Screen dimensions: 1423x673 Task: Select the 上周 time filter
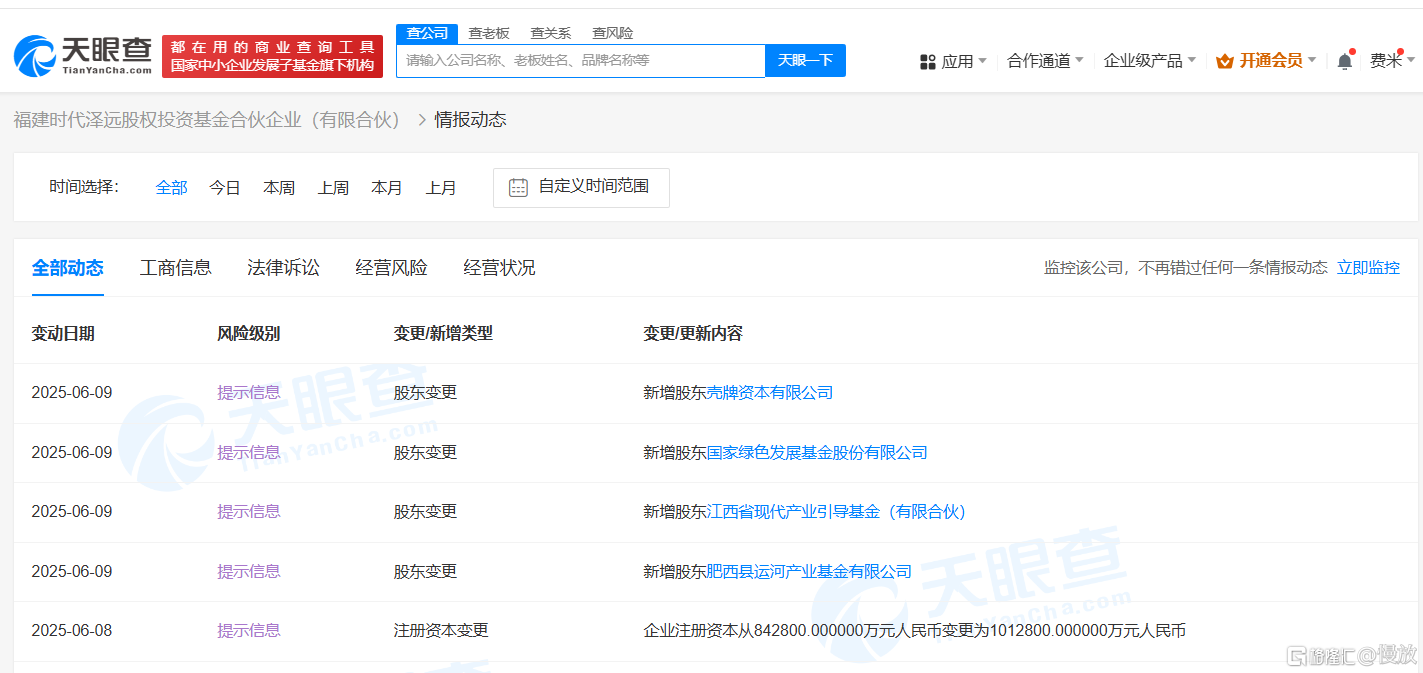click(333, 187)
